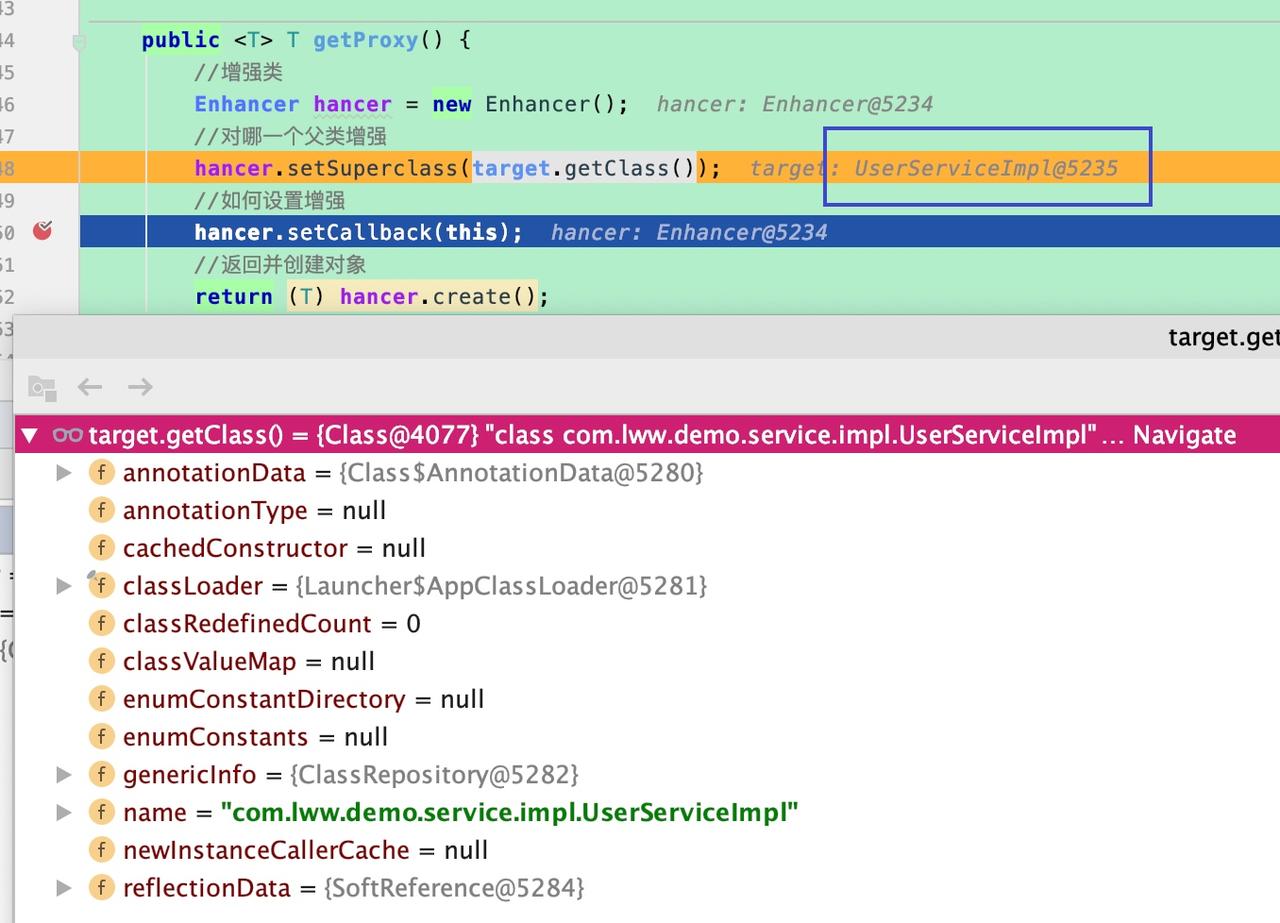Screen dimensions: 1280x923
Task: Select the cachedConstructor field icon
Action: (x=101, y=548)
